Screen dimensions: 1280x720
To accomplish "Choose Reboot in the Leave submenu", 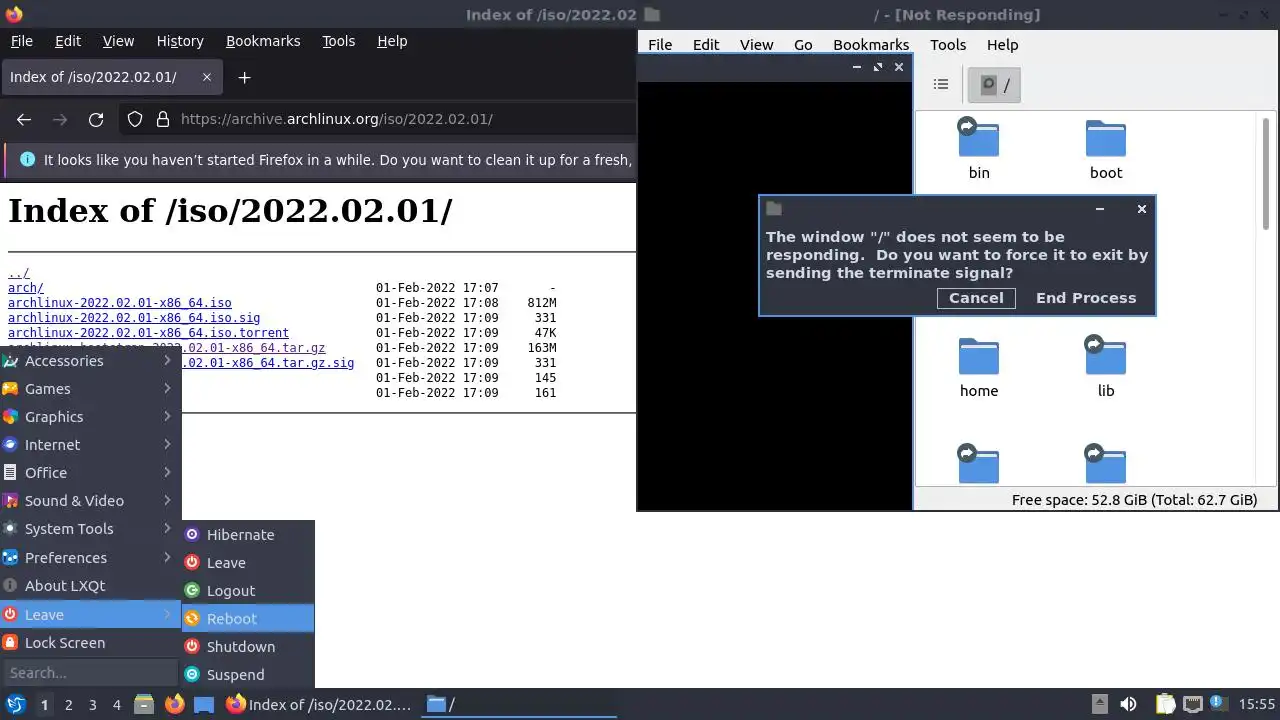I will point(248,619).
